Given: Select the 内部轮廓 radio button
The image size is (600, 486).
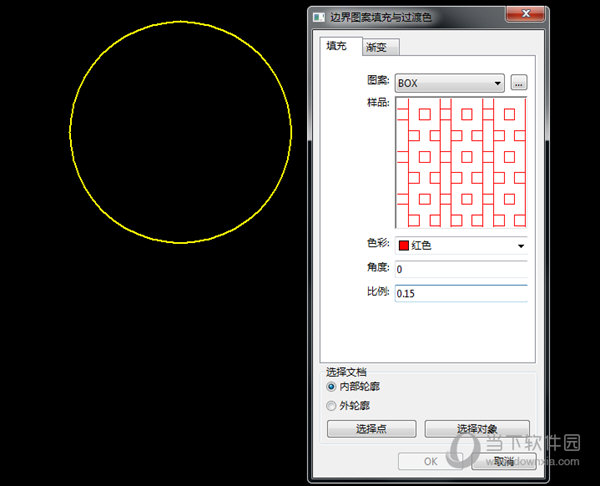Looking at the screenshot, I should point(331,387).
